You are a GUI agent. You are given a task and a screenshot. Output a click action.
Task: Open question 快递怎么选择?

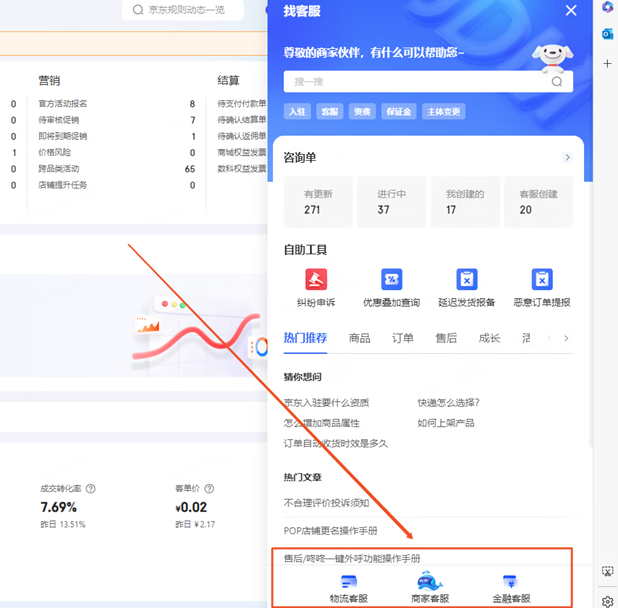[x=449, y=403]
